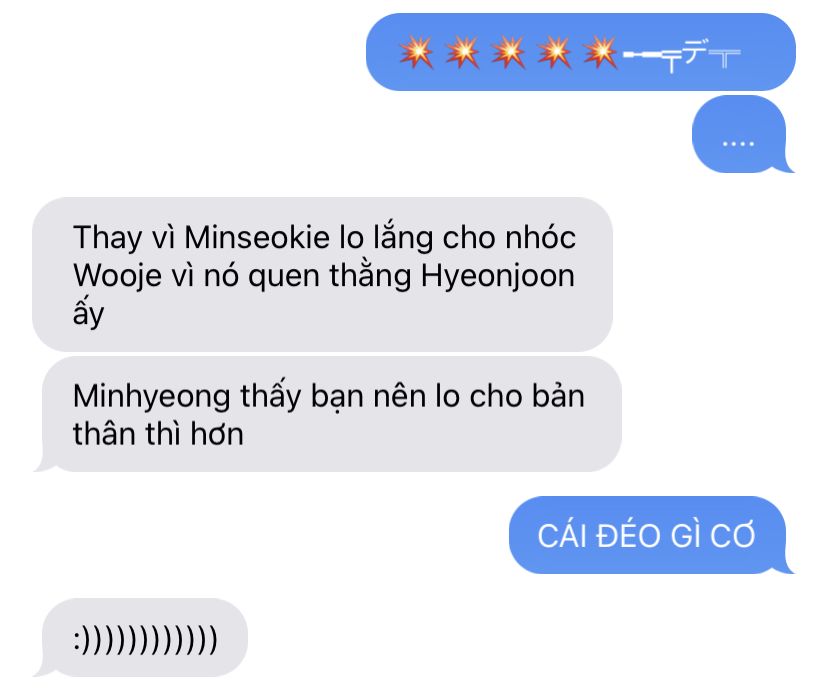Click the name 'Hyeonjoon' in gray message
828x697 pixels.
(497, 277)
